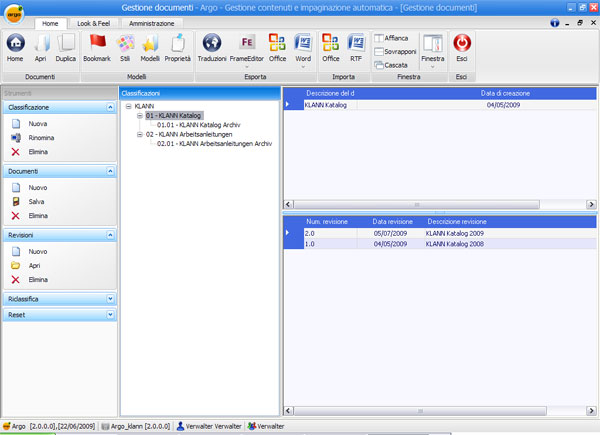Click Rinomina classification

coord(33,138)
